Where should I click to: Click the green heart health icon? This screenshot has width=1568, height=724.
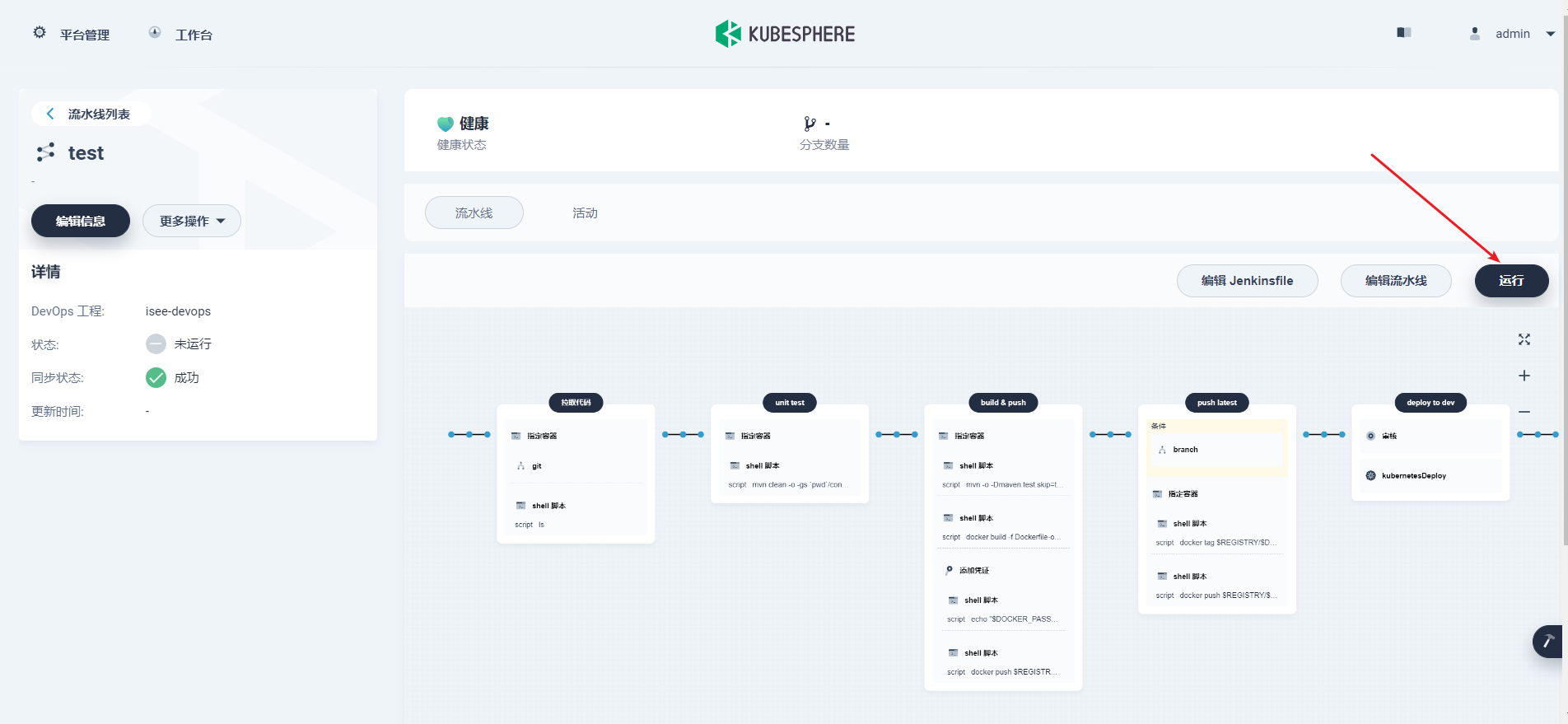tap(446, 124)
